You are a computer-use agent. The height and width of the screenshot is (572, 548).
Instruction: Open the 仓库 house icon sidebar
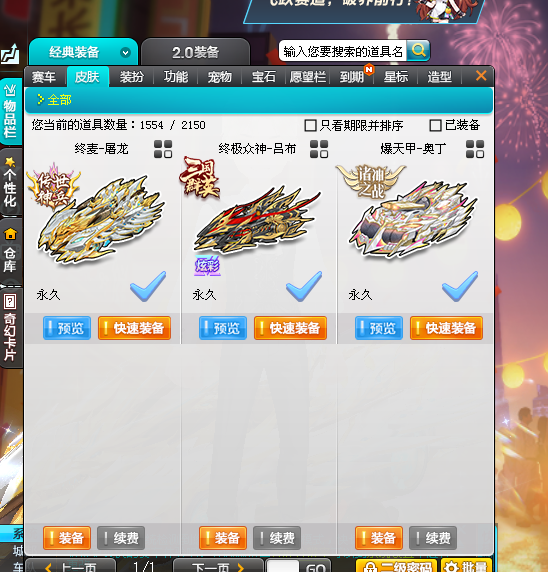10,251
